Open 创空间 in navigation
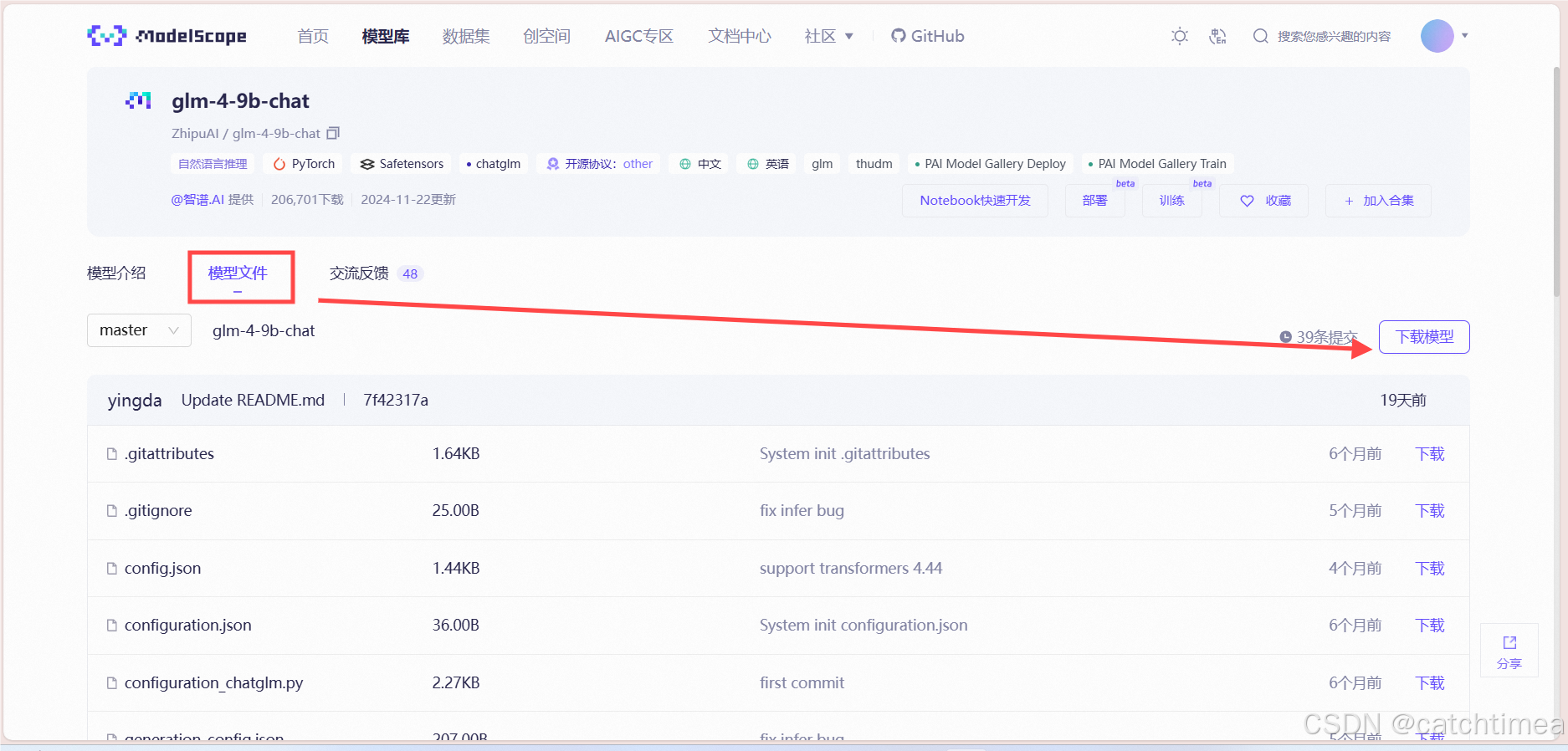The width and height of the screenshot is (1568, 751). (x=546, y=36)
